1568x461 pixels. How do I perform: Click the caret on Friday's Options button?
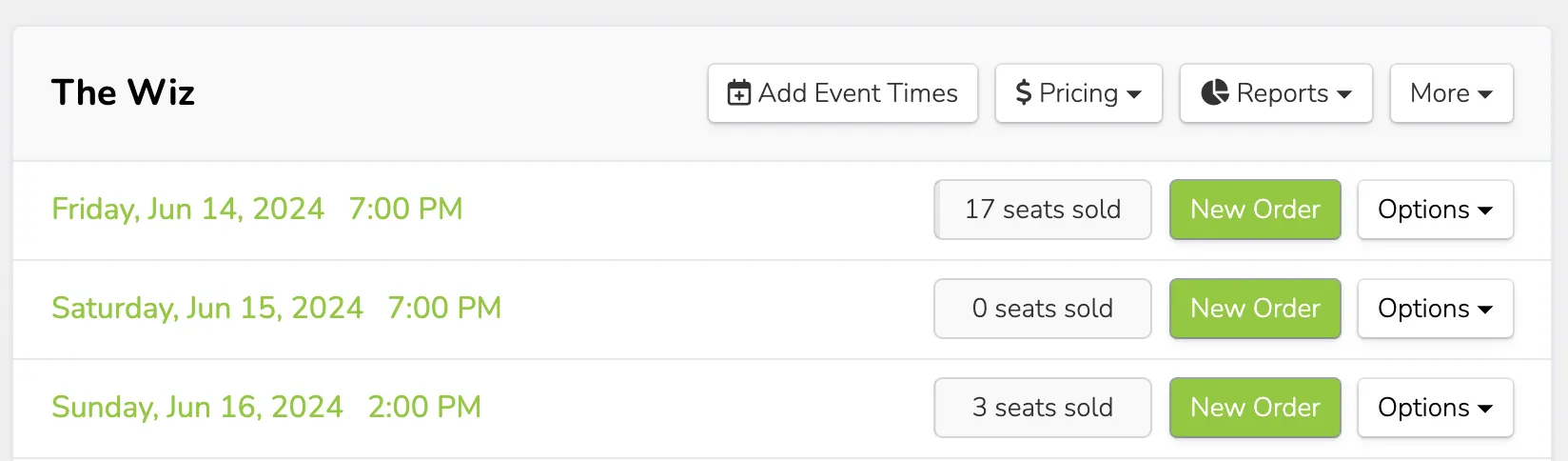1485,210
